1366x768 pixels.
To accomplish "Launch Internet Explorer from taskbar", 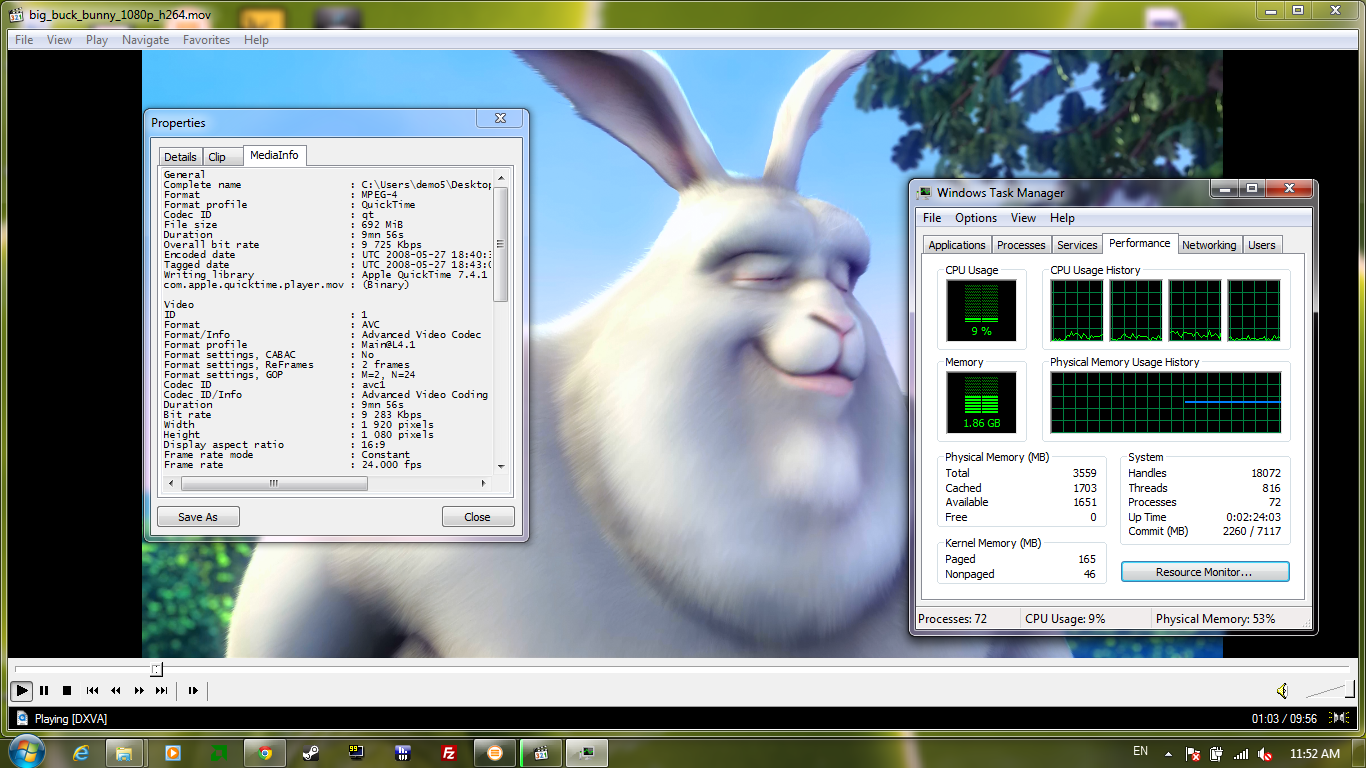I will point(80,753).
